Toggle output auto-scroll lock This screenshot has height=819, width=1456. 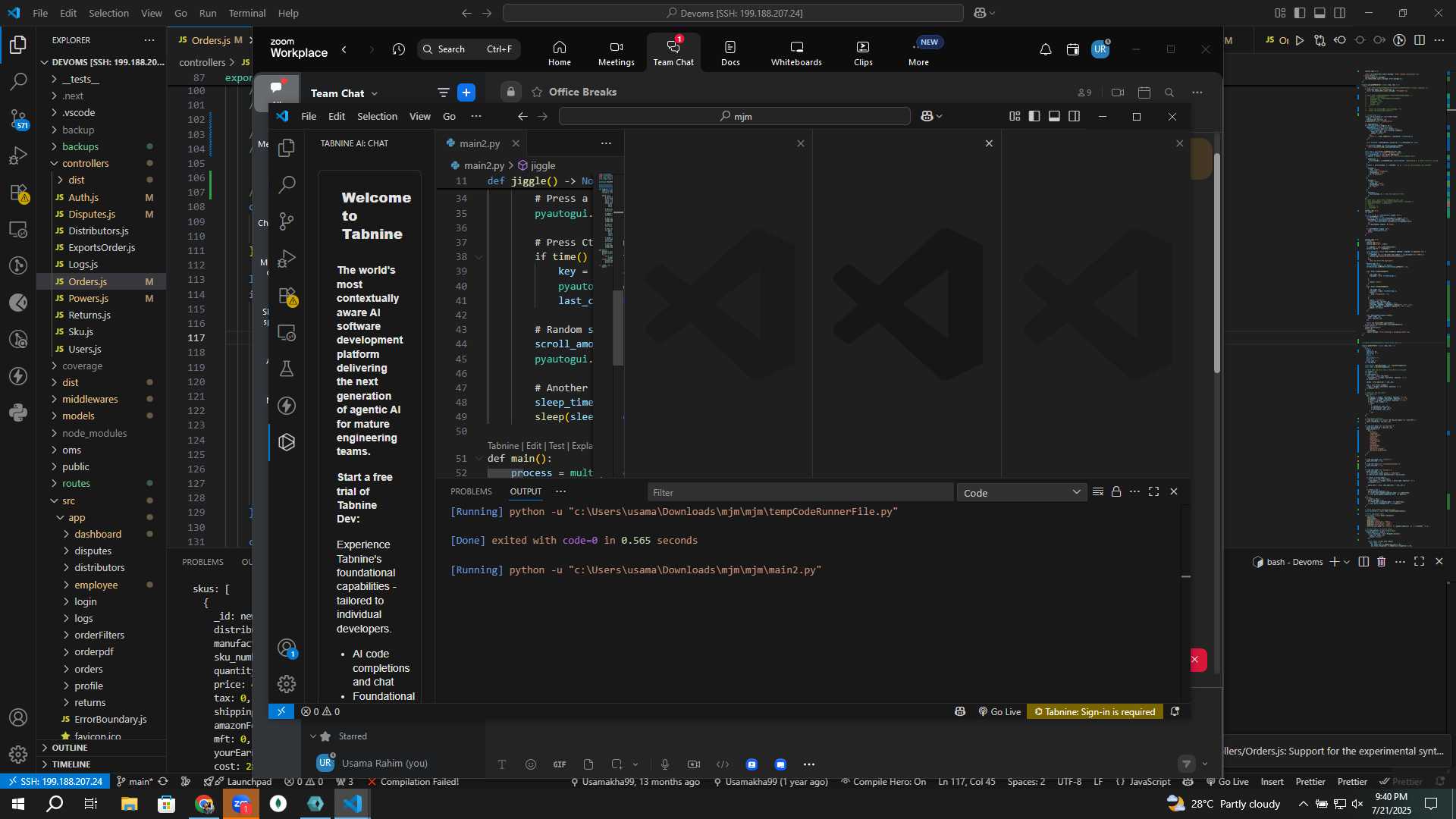1116,491
